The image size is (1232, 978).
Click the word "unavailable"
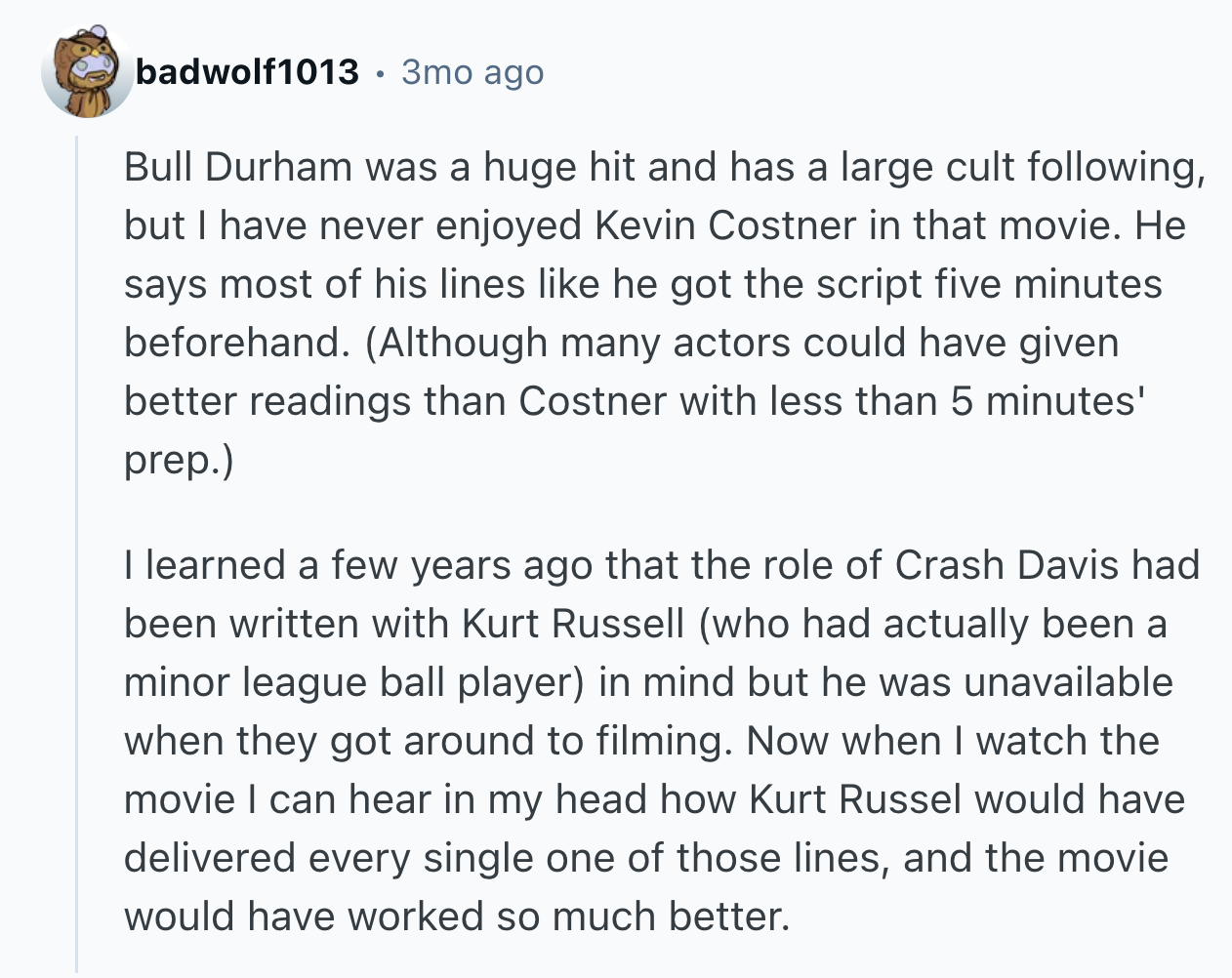coord(1068,682)
